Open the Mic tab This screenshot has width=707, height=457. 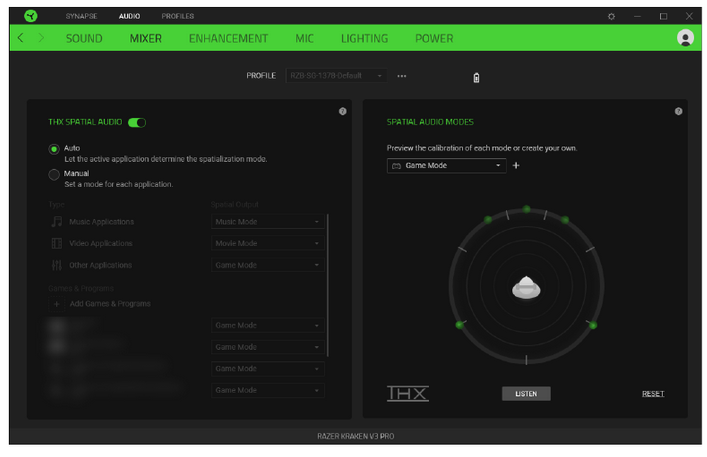pyautogui.click(x=304, y=38)
